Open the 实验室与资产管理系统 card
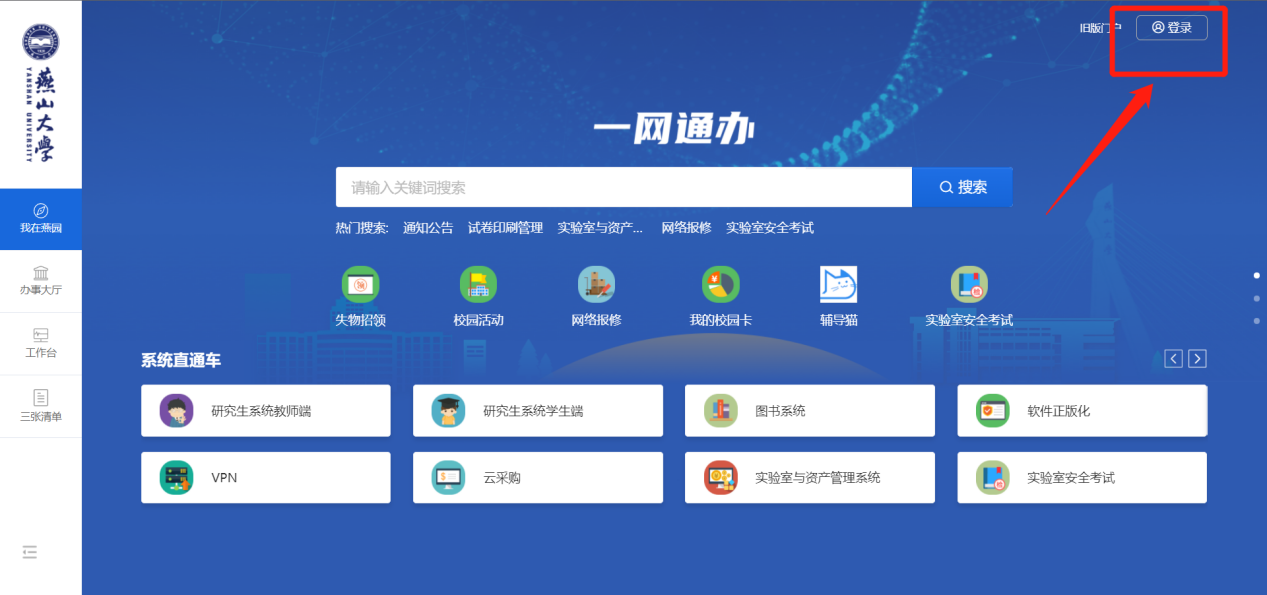The image size is (1267, 595). [810, 478]
